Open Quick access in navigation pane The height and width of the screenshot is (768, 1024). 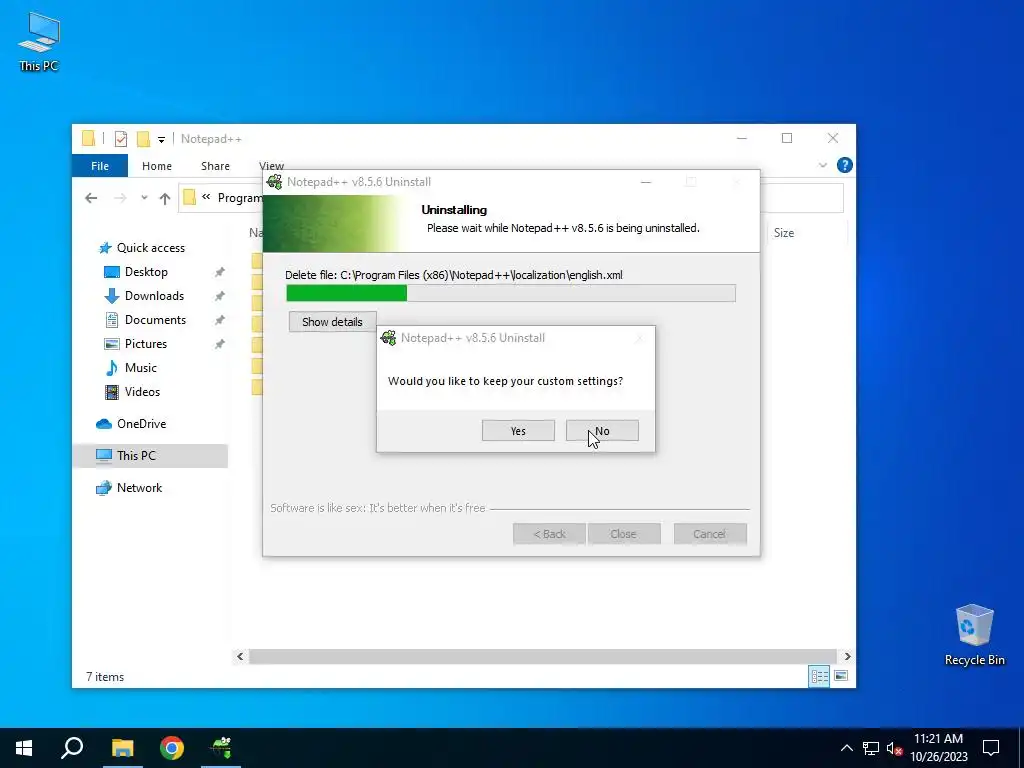coord(150,248)
